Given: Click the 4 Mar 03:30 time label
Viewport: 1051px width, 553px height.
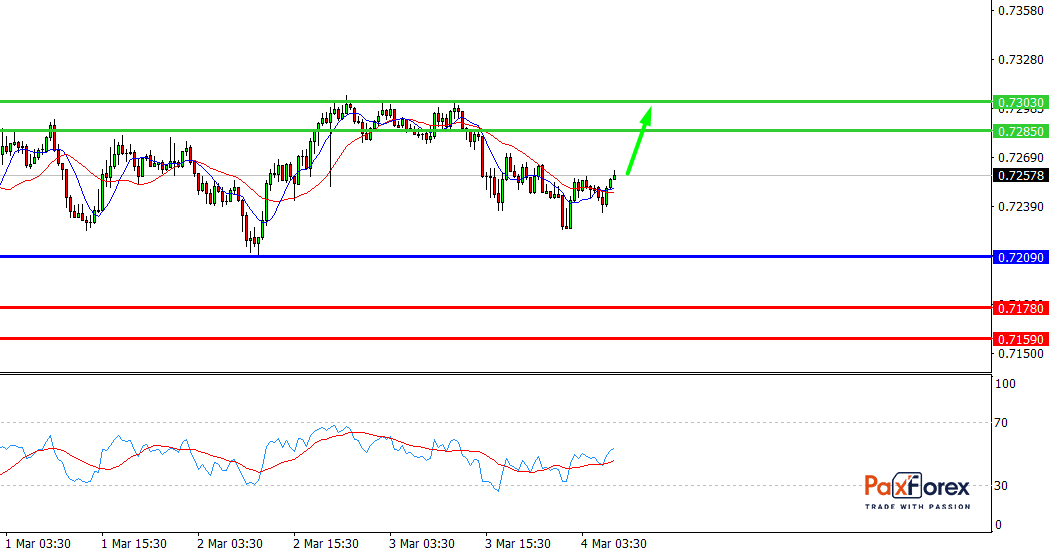Looking at the screenshot, I should 614,544.
